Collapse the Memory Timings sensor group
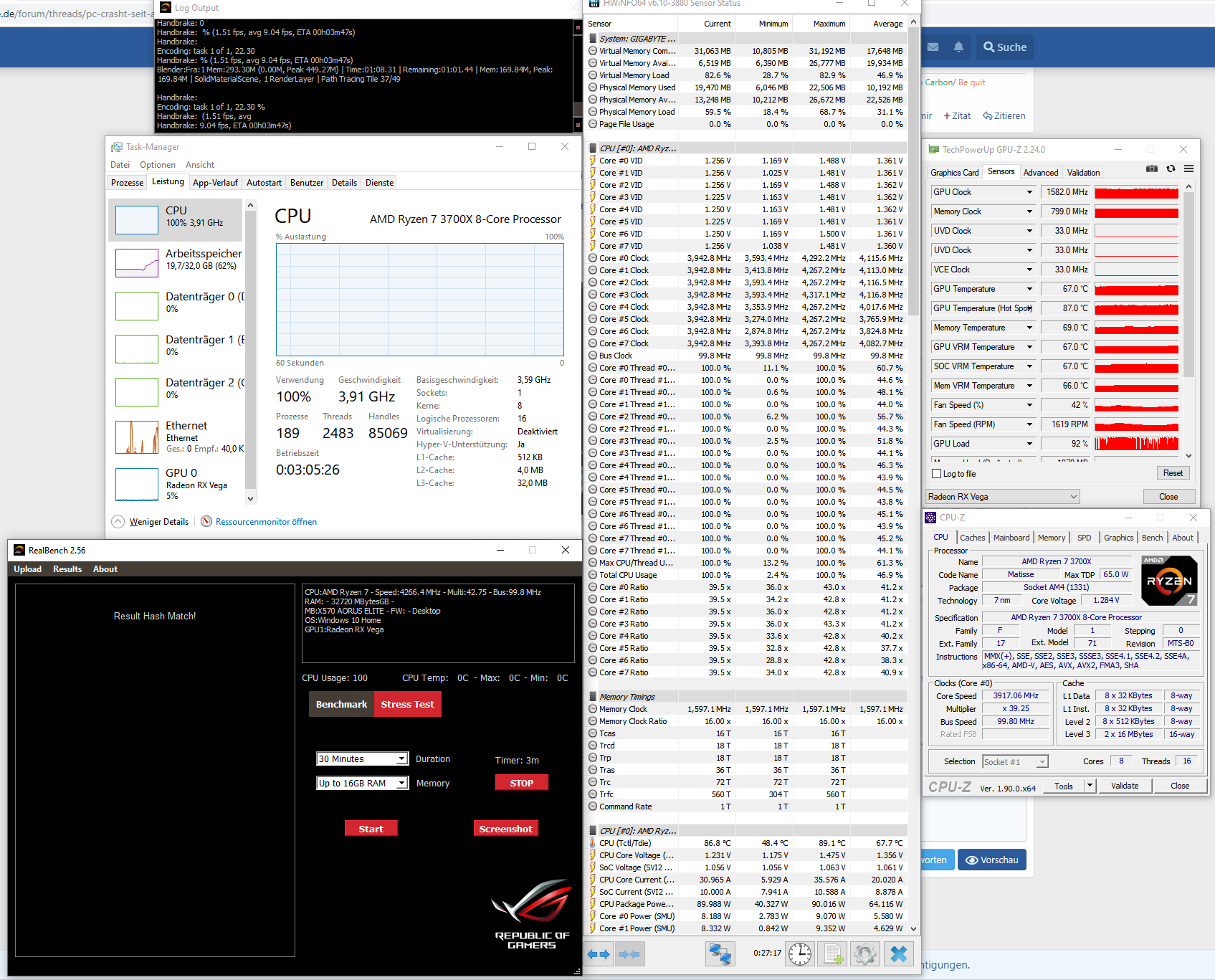 (593, 697)
